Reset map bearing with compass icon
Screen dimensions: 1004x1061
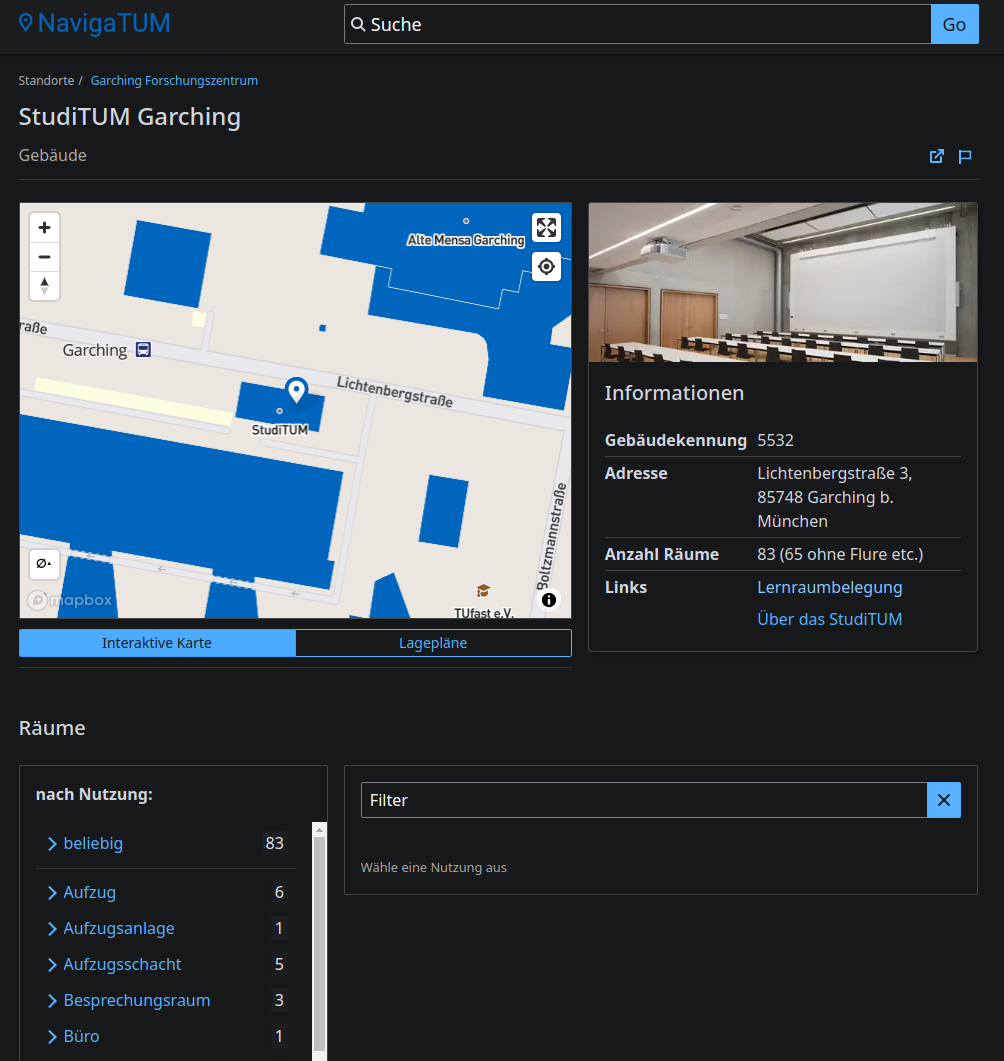[45, 286]
